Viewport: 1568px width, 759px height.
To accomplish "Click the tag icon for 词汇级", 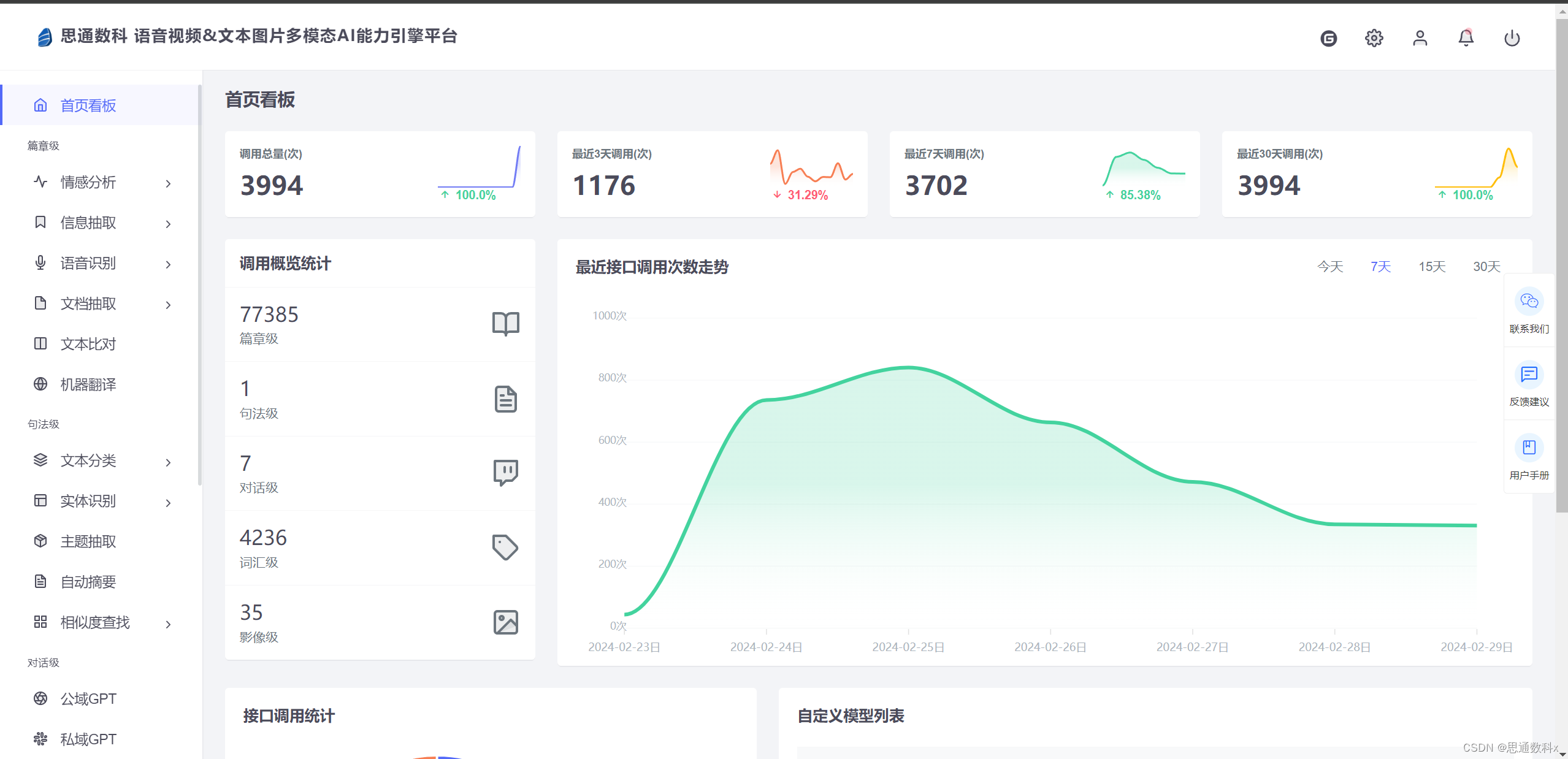I will (x=505, y=547).
